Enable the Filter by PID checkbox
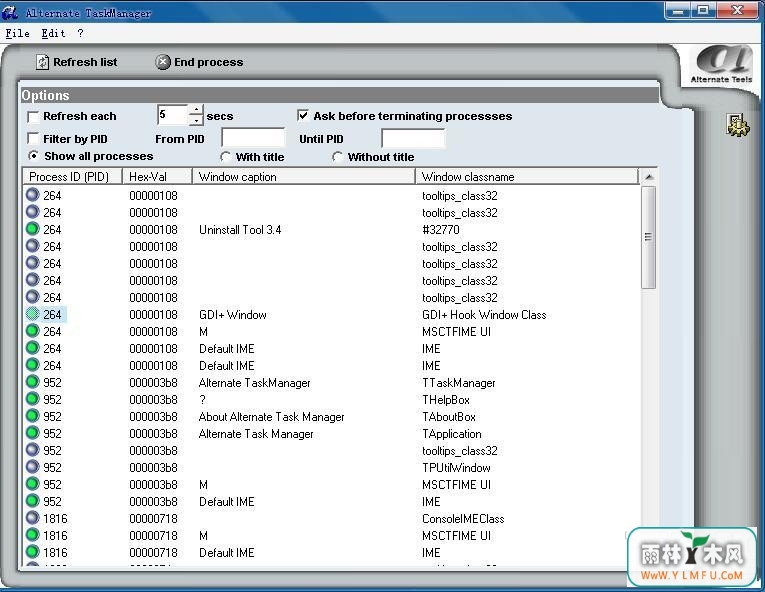Image resolution: width=765 pixels, height=592 pixels. click(33, 139)
